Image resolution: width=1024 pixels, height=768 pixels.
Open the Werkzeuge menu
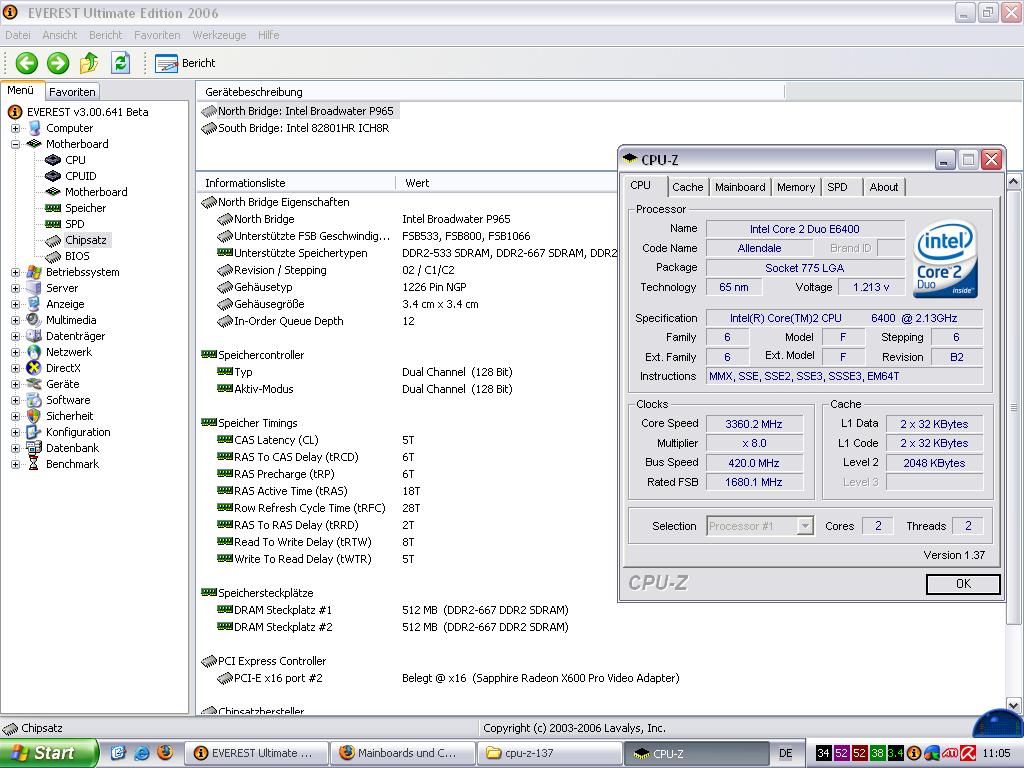(x=219, y=35)
